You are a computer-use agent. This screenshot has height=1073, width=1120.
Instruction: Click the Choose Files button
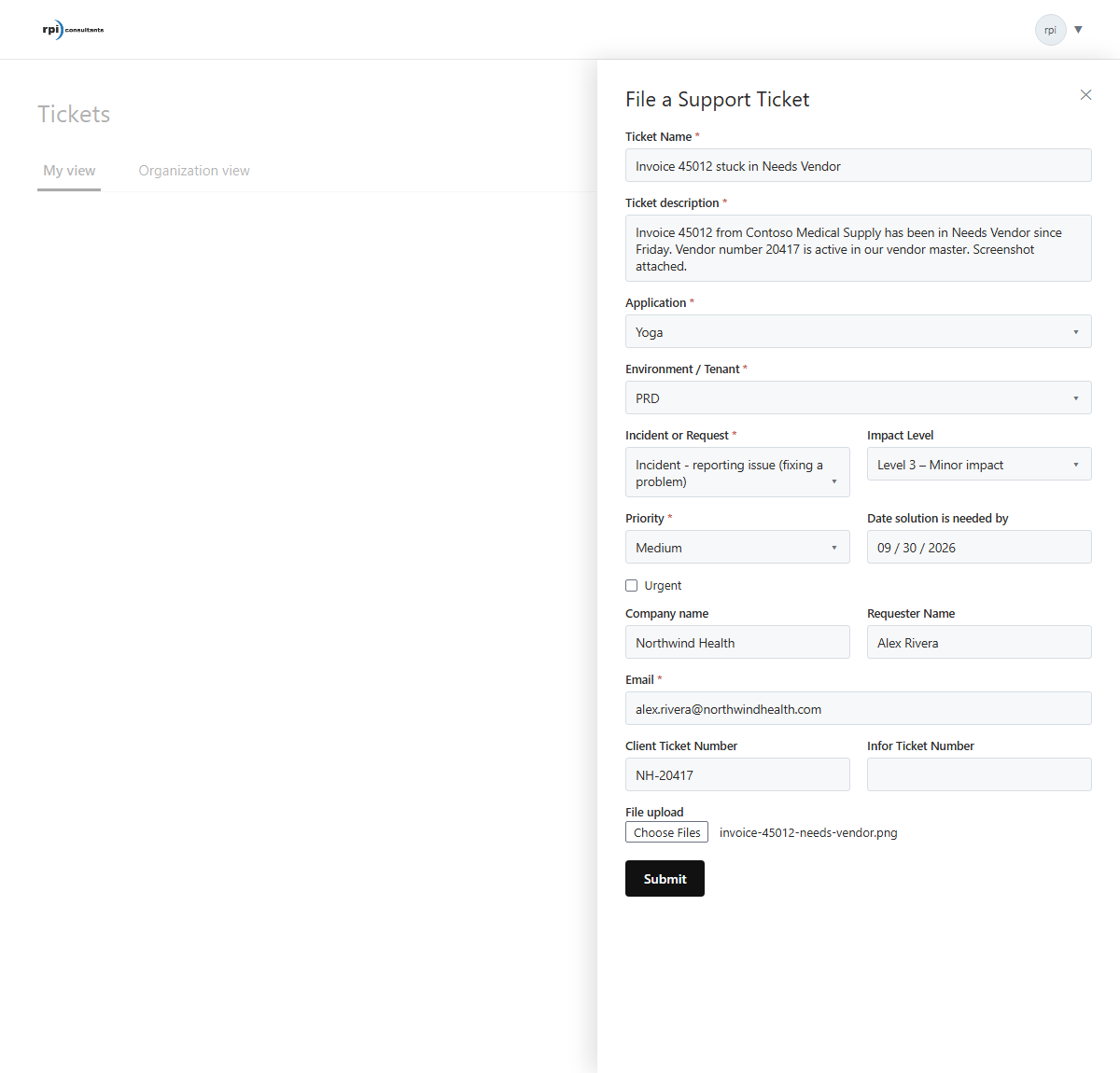666,832
